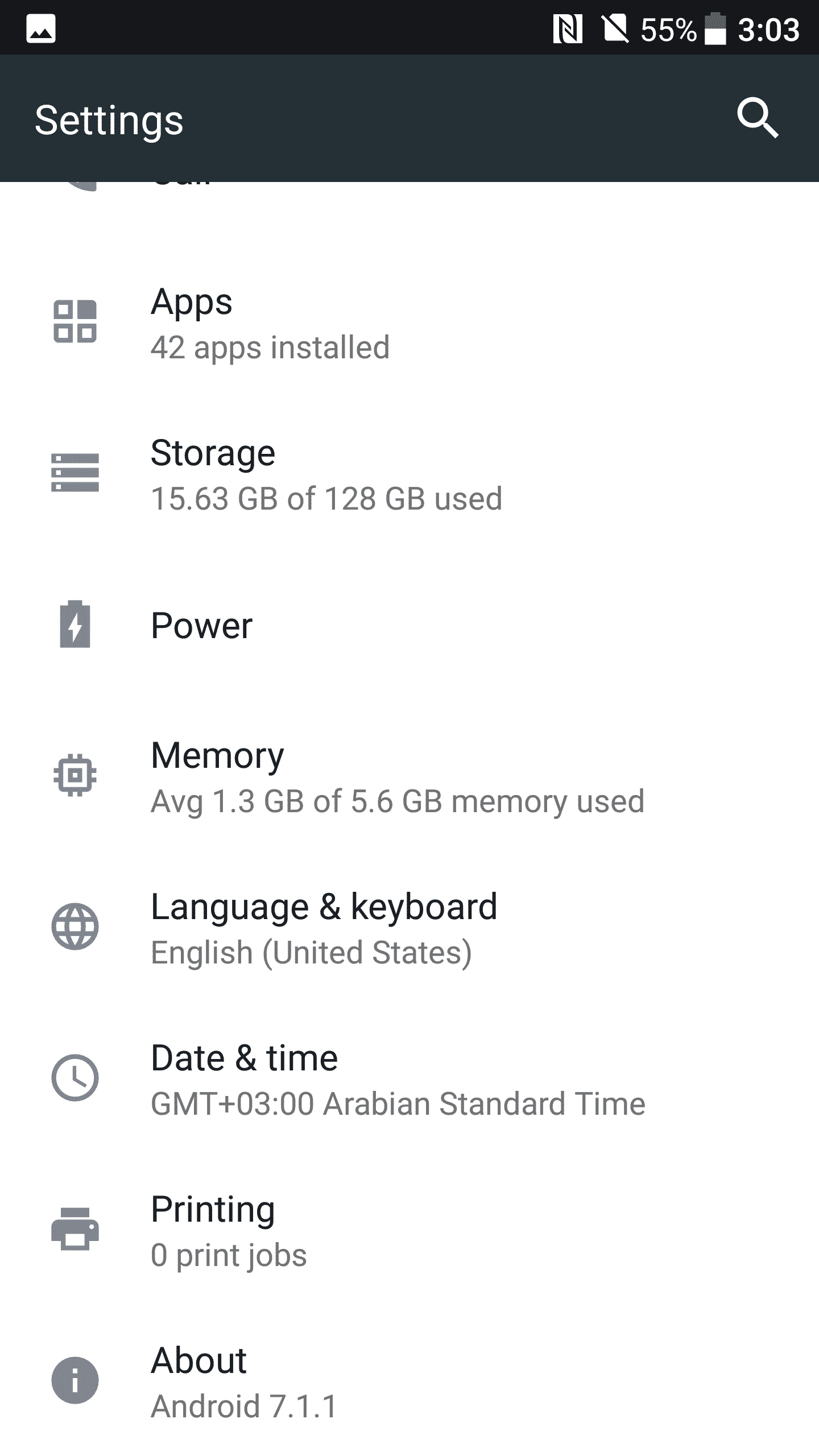
Task: Tap the Memory chip icon
Action: [x=75, y=775]
